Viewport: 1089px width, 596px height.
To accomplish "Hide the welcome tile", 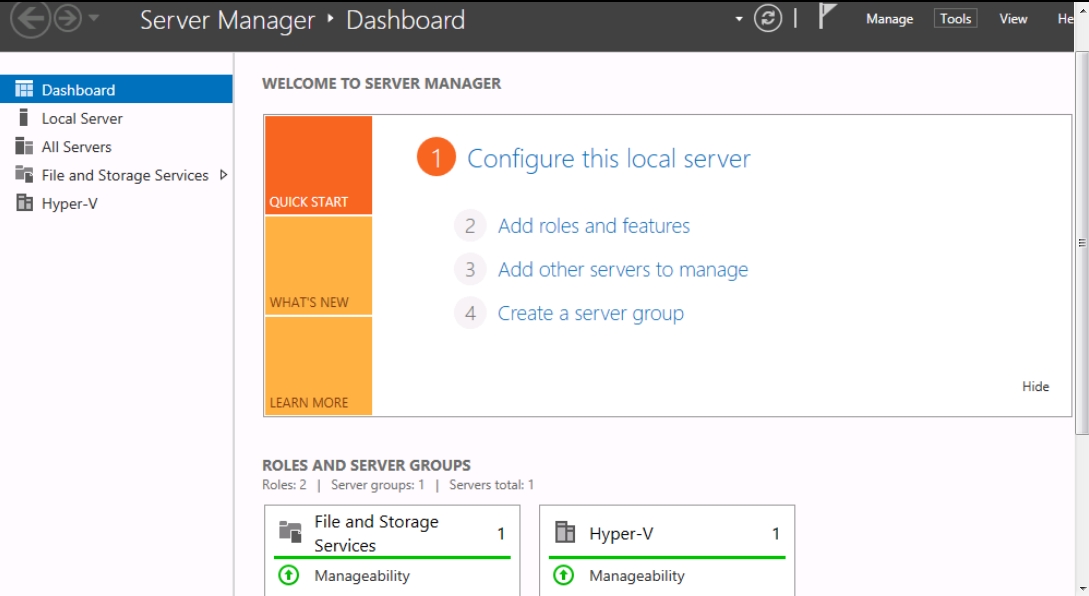I will pyautogui.click(x=1035, y=386).
